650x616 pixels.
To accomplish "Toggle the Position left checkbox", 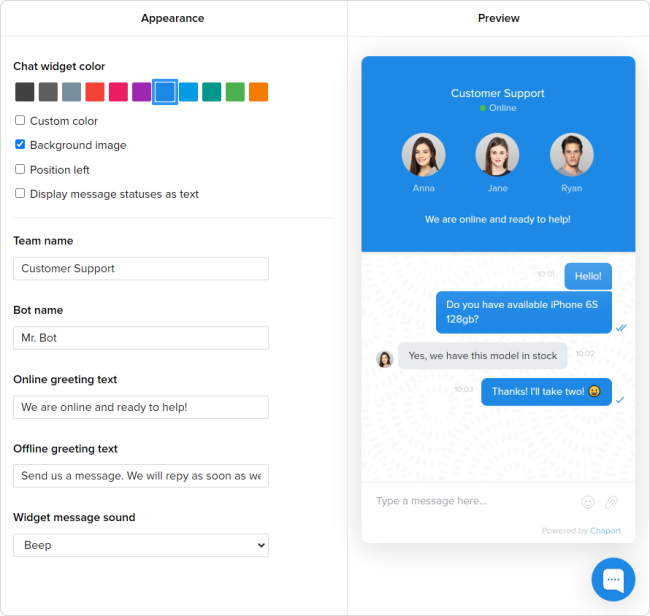I will pyautogui.click(x=20, y=169).
